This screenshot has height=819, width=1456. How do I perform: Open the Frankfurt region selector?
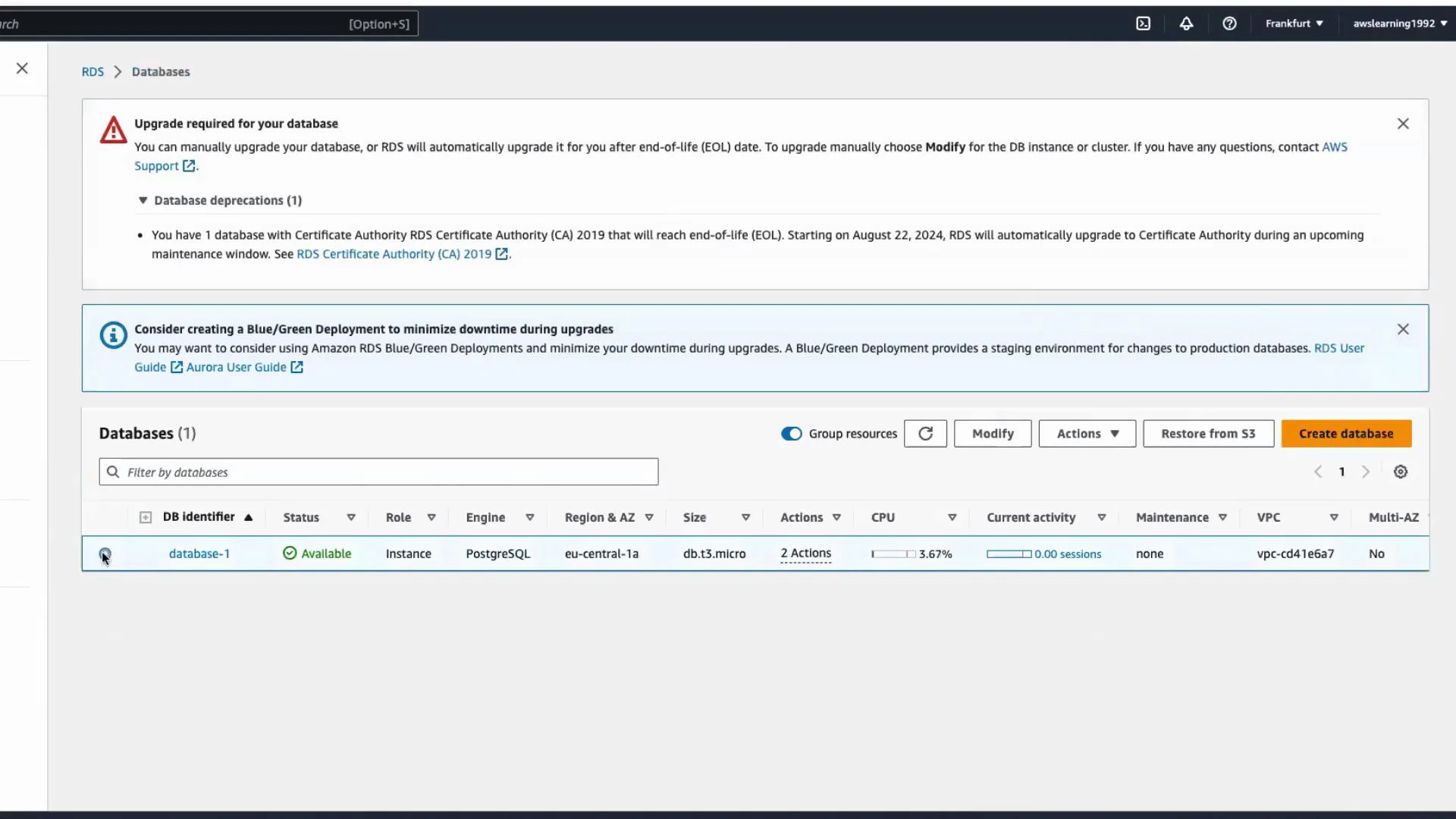tap(1294, 23)
